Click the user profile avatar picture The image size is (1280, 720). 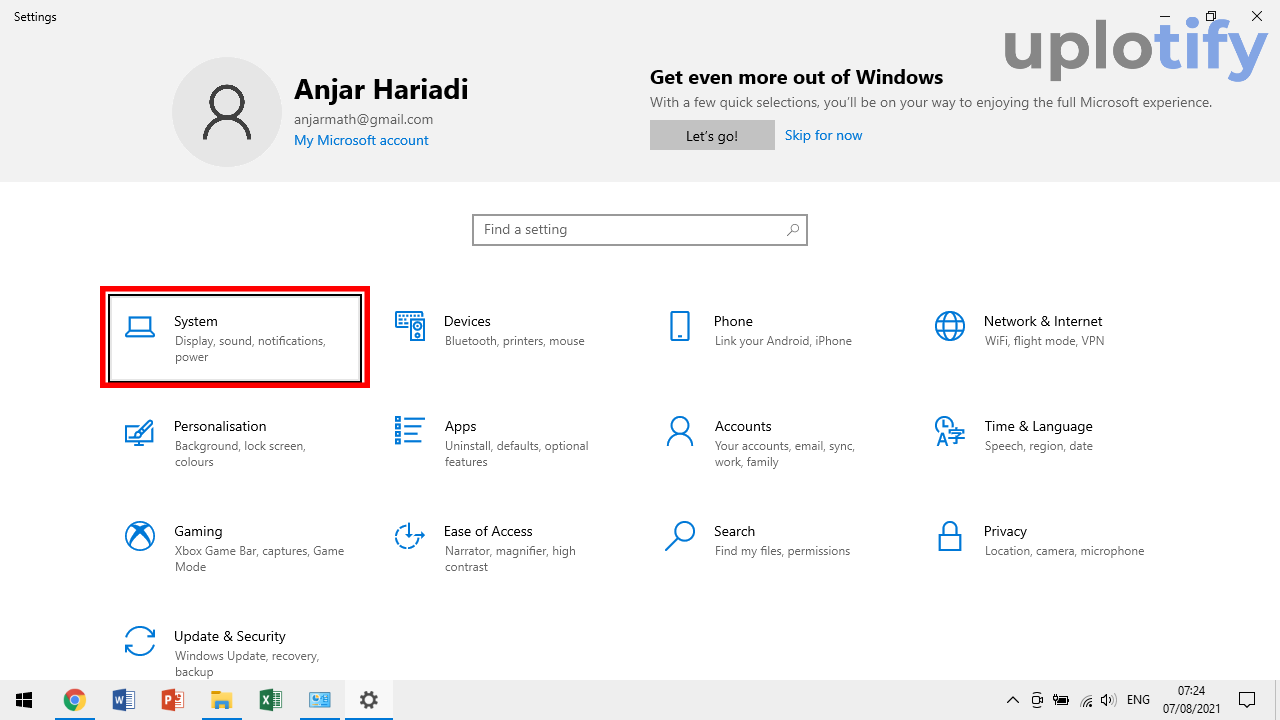tap(227, 112)
